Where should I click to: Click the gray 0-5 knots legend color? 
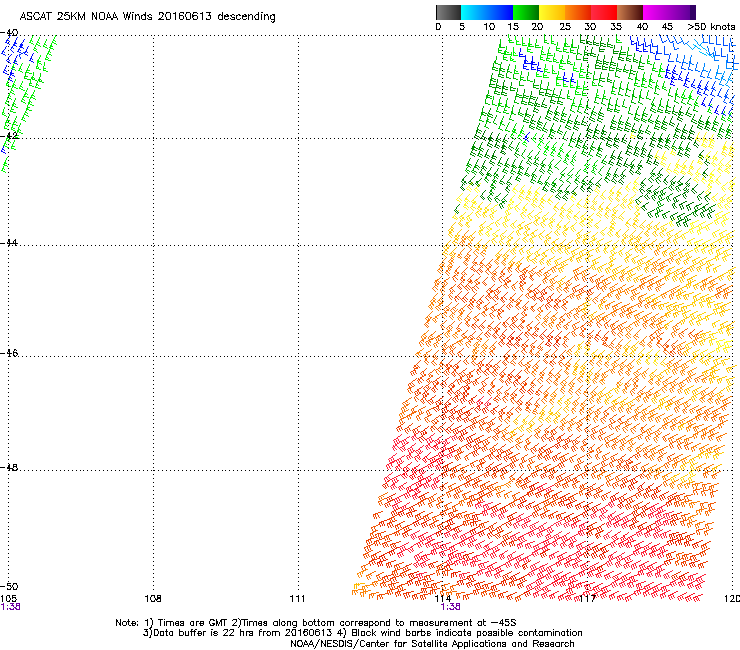(448, 12)
